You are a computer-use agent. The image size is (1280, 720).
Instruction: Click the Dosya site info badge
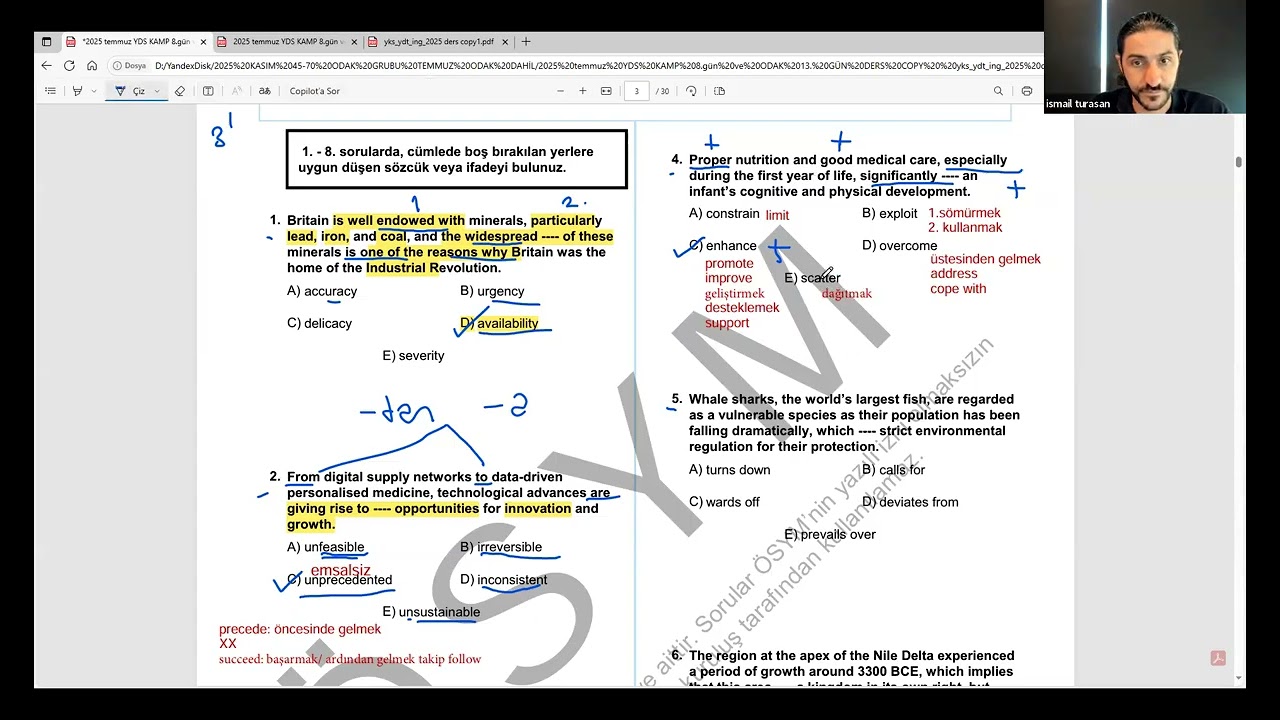point(129,66)
